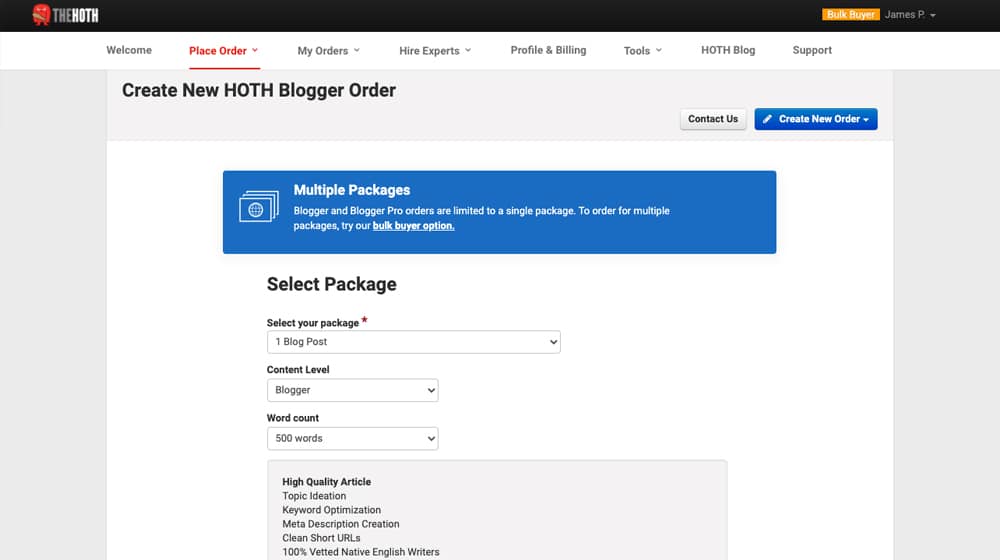
Task: Click the TheHoth logo
Action: pos(66,15)
